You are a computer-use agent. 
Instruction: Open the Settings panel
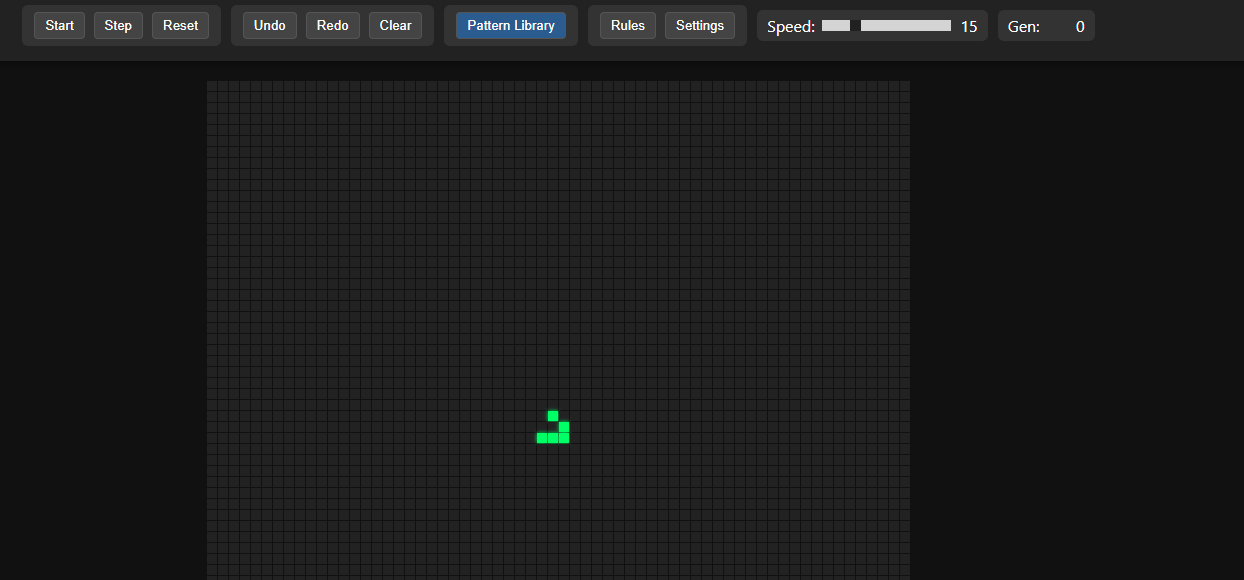(x=700, y=25)
